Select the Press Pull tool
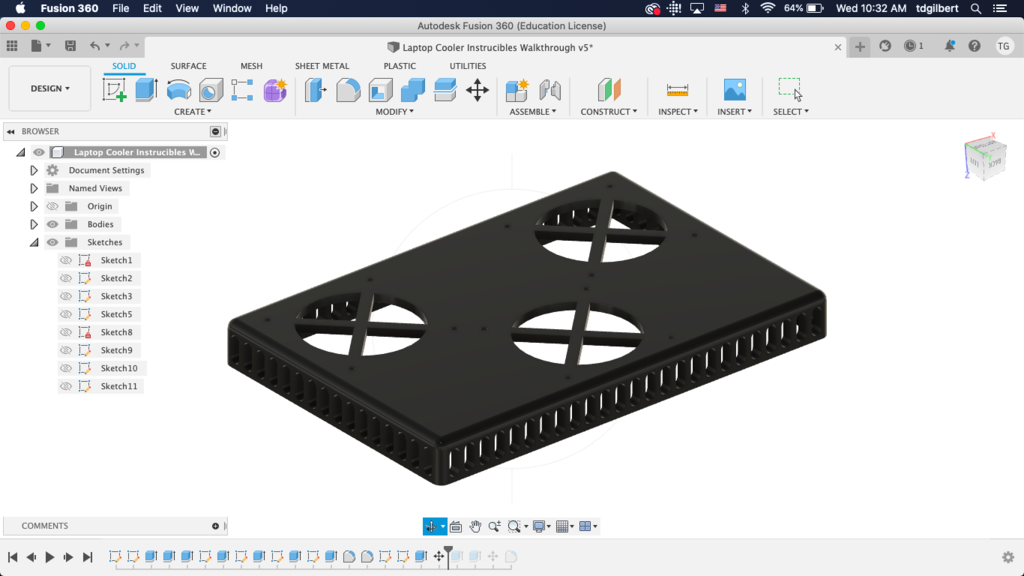 pos(314,90)
